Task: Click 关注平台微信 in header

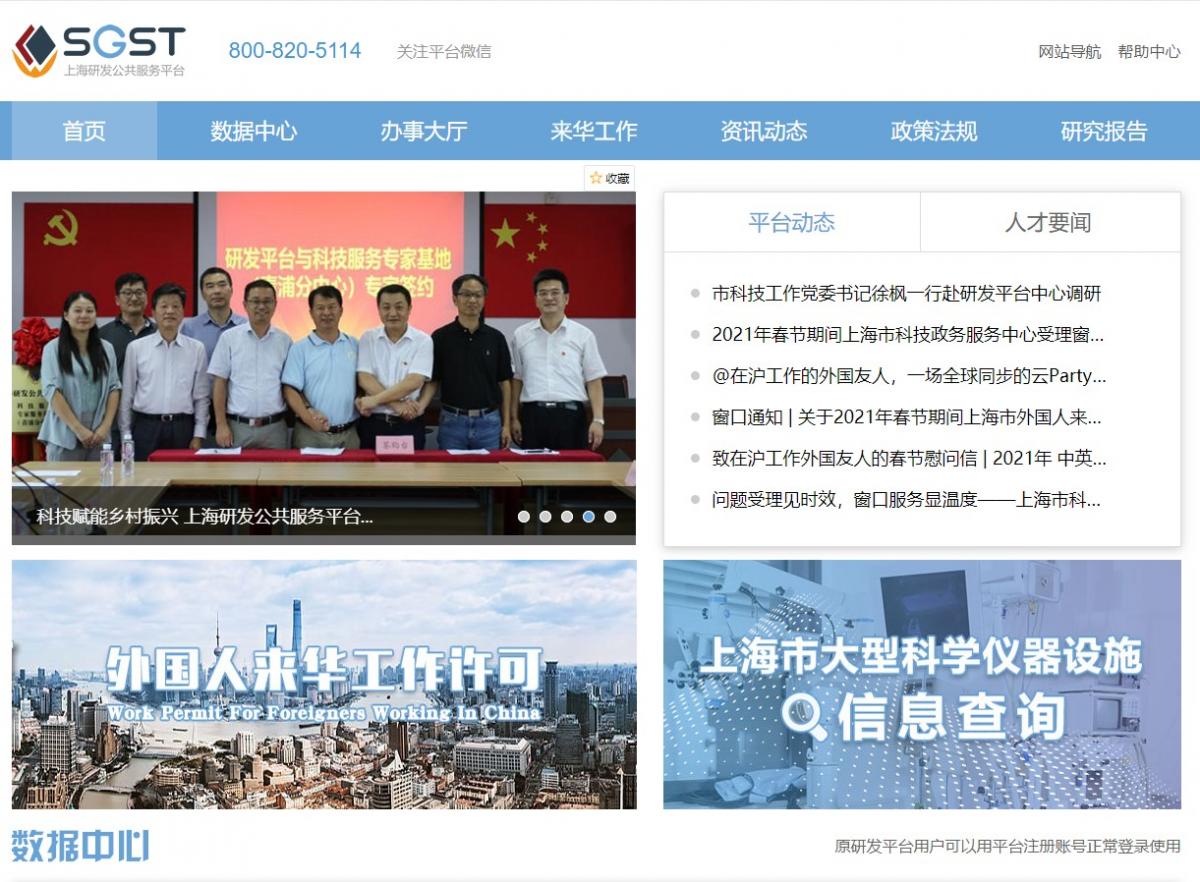Action: pyautogui.click(x=443, y=52)
